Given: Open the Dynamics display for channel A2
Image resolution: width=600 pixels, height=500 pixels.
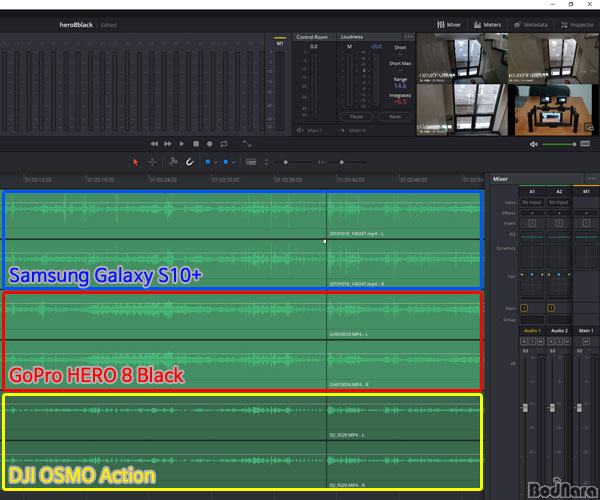Looking at the screenshot, I should pos(559,257).
